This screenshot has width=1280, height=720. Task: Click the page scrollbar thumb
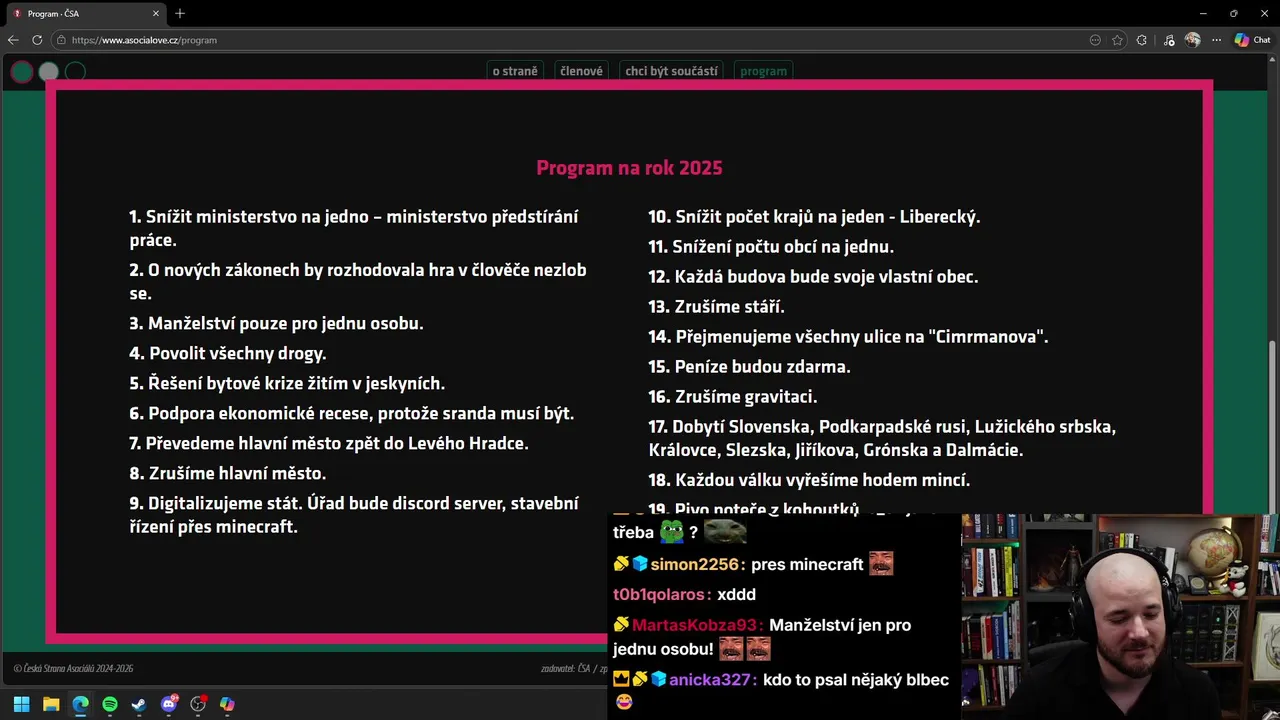1273,428
